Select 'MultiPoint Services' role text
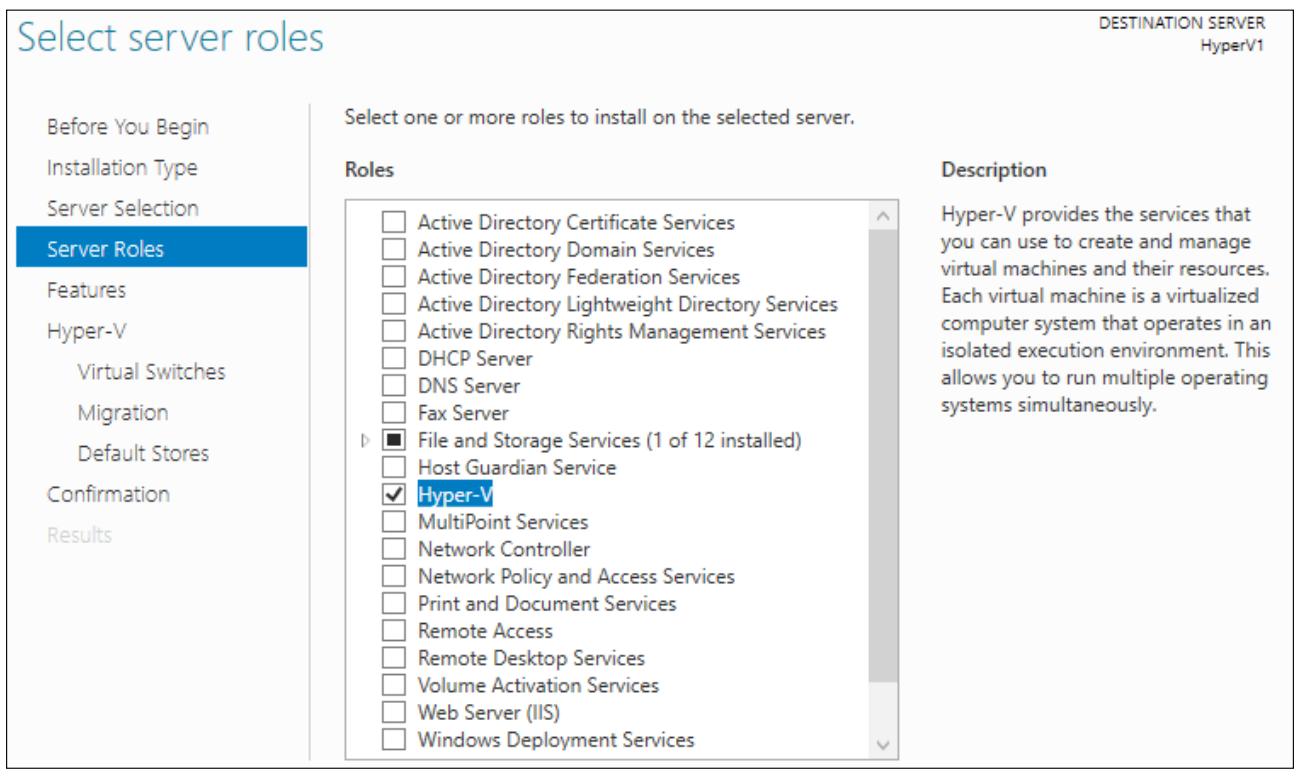 503,522
